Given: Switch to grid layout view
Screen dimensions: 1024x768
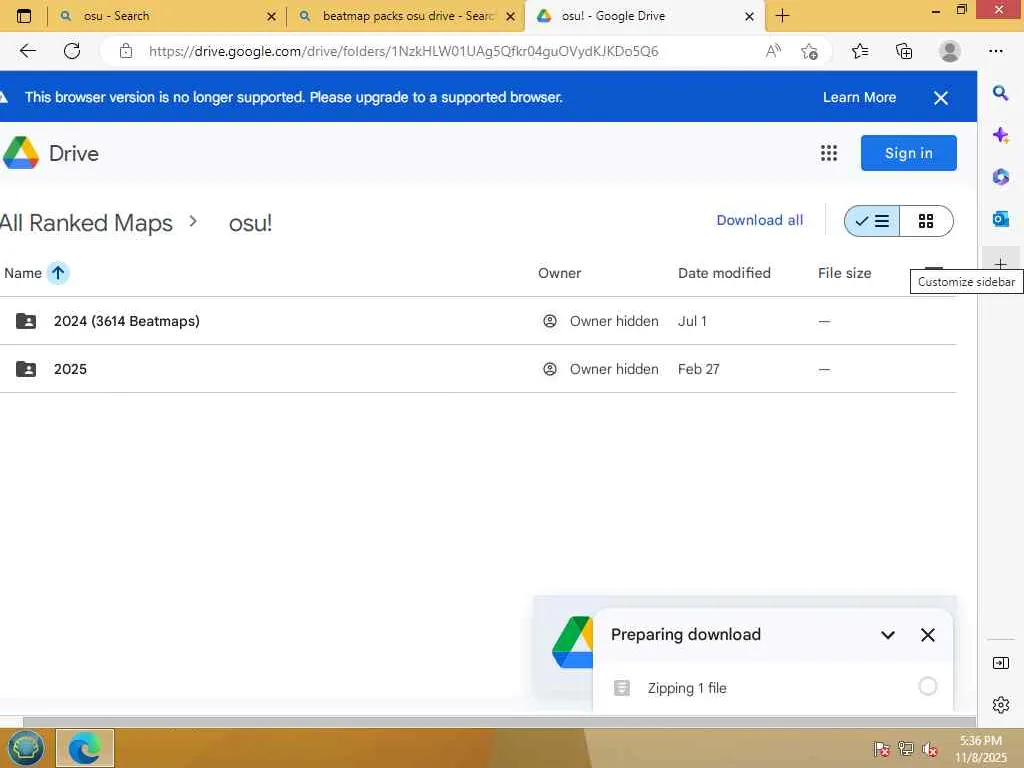Looking at the screenshot, I should tap(926, 221).
